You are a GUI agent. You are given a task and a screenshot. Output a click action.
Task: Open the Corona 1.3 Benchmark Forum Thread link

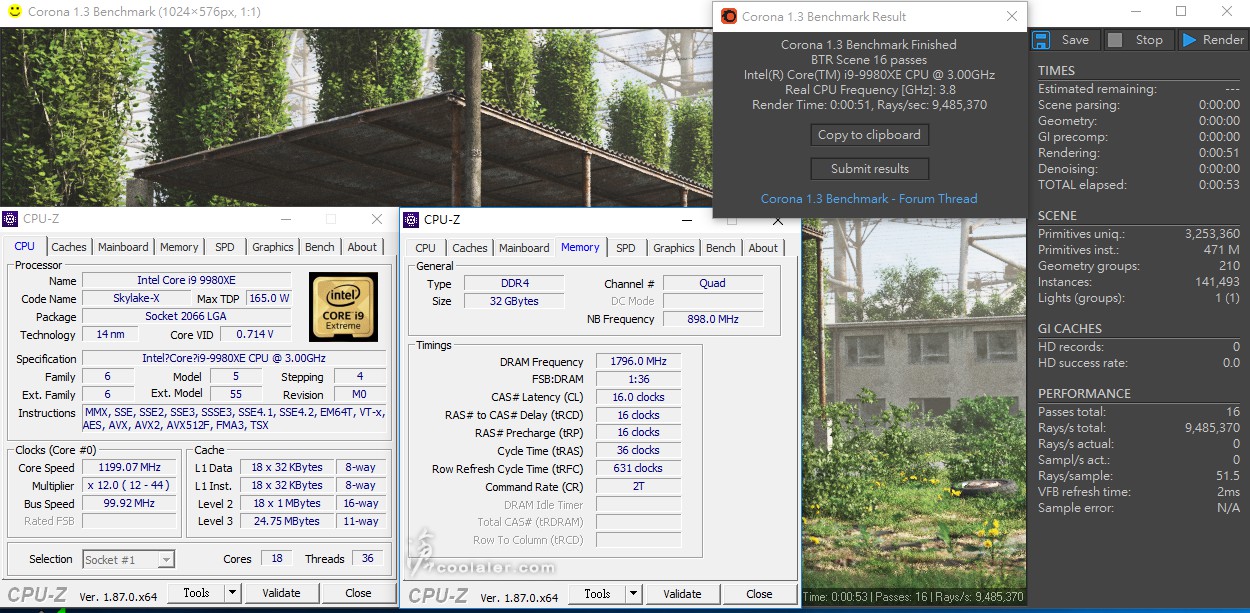(x=869, y=198)
